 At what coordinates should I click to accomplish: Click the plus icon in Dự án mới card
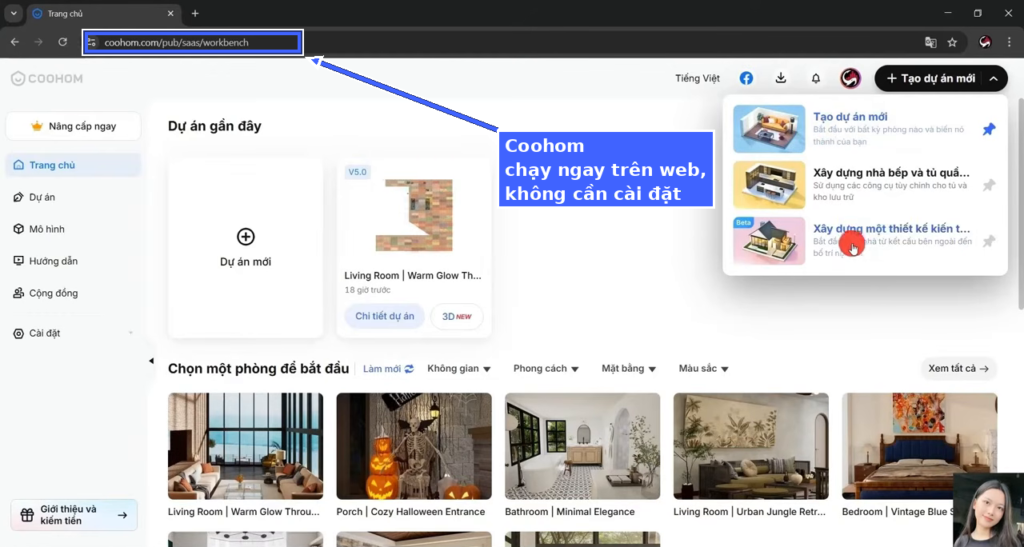tap(246, 236)
